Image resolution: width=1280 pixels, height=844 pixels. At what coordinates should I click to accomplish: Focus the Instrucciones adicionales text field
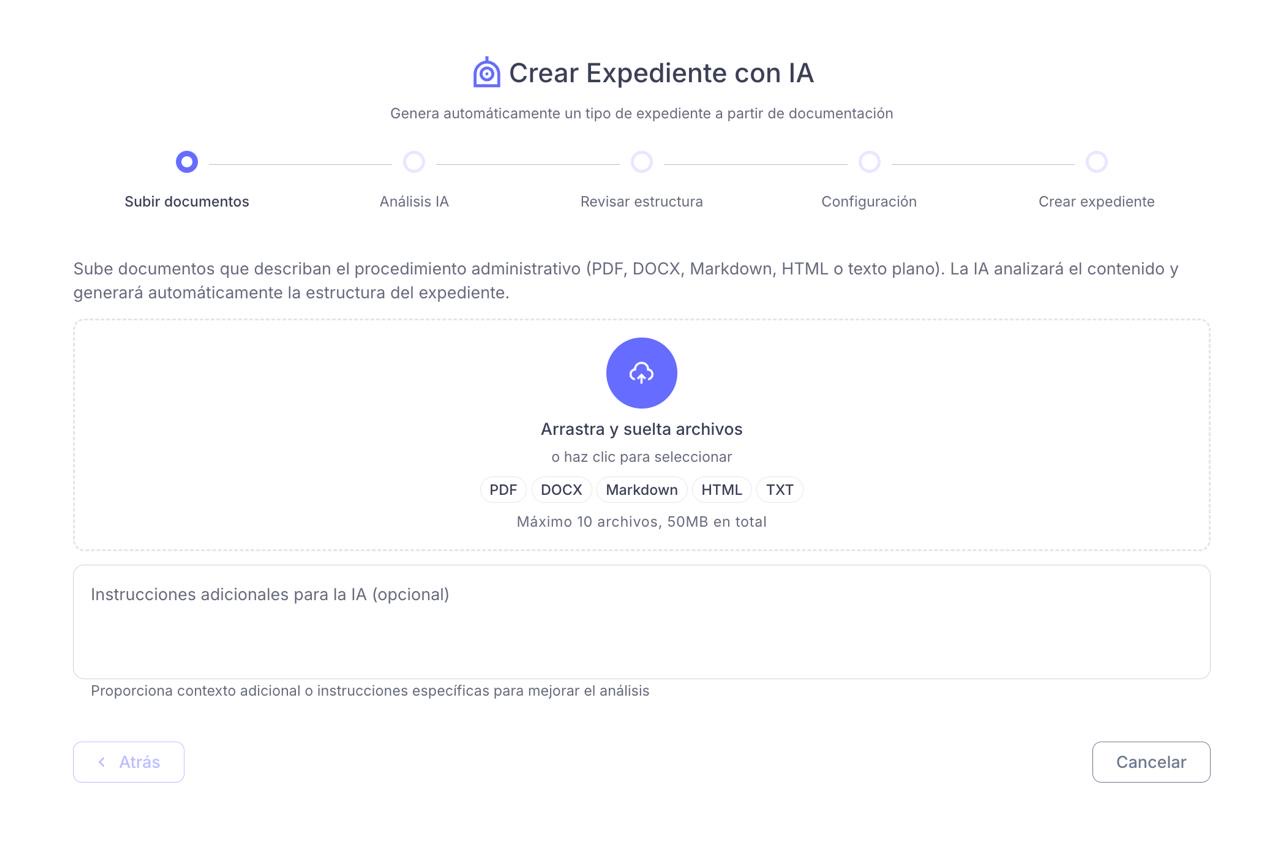[642, 622]
